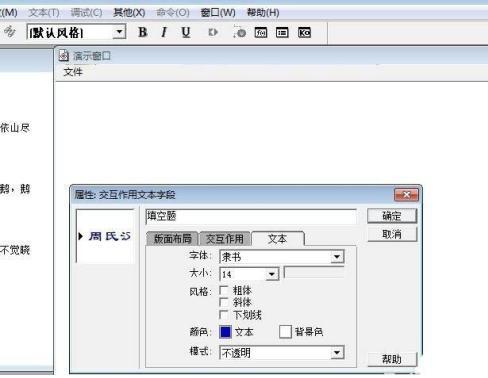Screen dimensions: 488x378
Task: Open the 其他(X) menu
Action: pyautogui.click(x=129, y=13)
